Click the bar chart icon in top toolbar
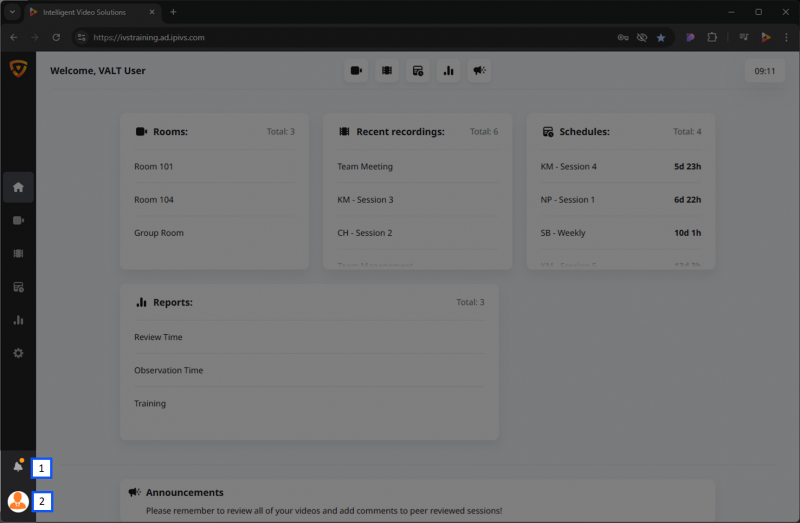This screenshot has height=523, width=800. click(x=448, y=70)
